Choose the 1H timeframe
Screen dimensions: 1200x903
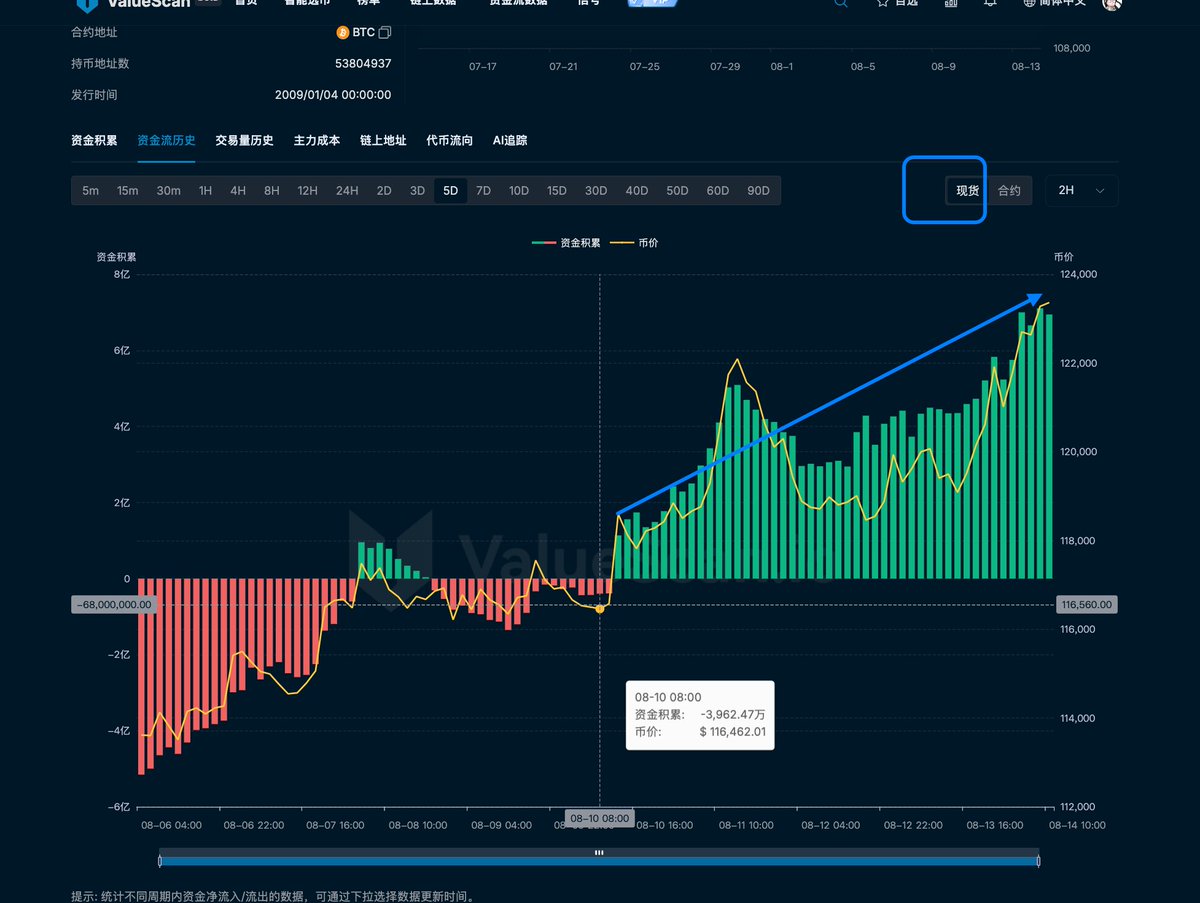pos(205,191)
